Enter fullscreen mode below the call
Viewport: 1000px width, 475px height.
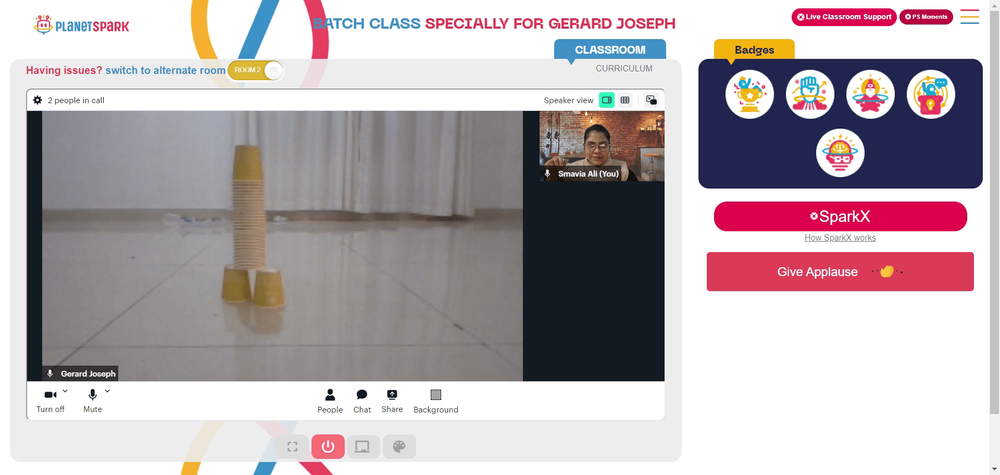click(x=292, y=446)
